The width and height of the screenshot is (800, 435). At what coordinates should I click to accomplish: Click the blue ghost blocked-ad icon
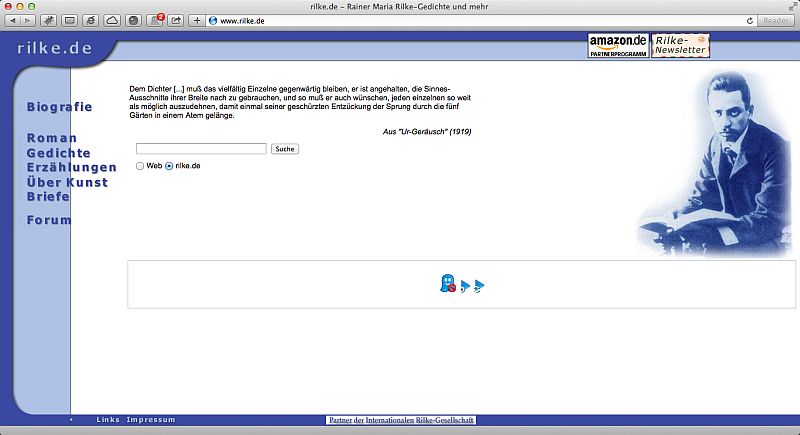[448, 285]
